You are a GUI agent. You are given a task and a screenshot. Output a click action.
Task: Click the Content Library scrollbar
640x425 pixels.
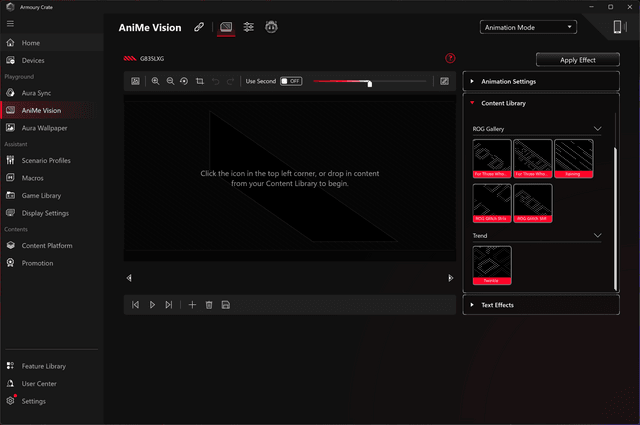click(616, 218)
